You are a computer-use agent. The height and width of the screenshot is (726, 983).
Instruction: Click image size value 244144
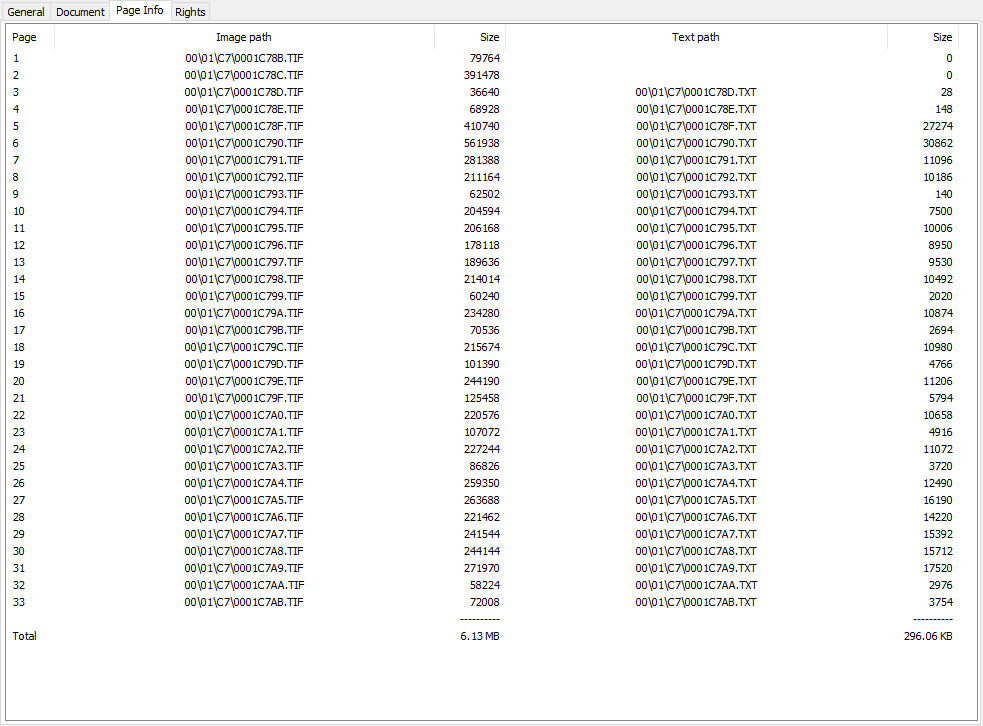click(481, 551)
